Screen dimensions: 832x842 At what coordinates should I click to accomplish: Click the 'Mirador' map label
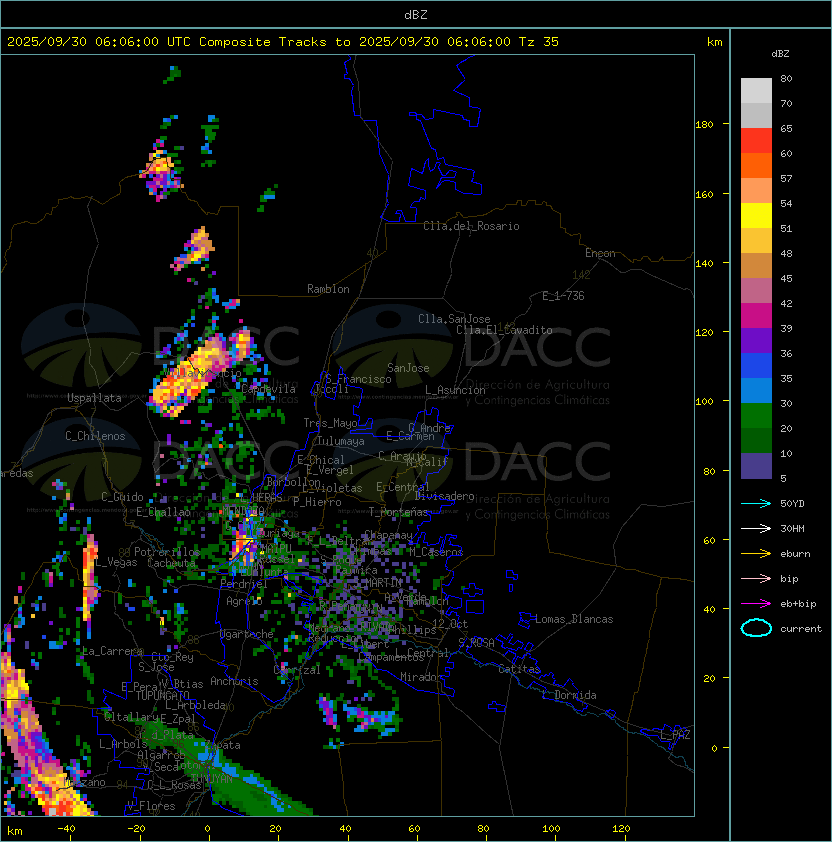point(421,677)
